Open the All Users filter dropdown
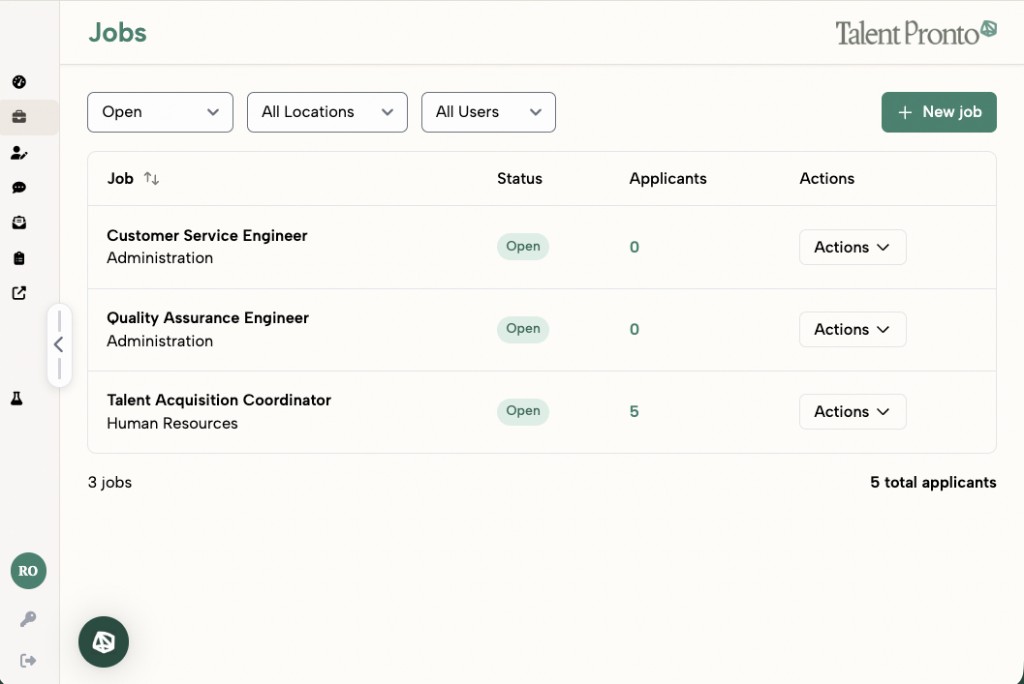This screenshot has height=684, width=1024. coord(488,112)
